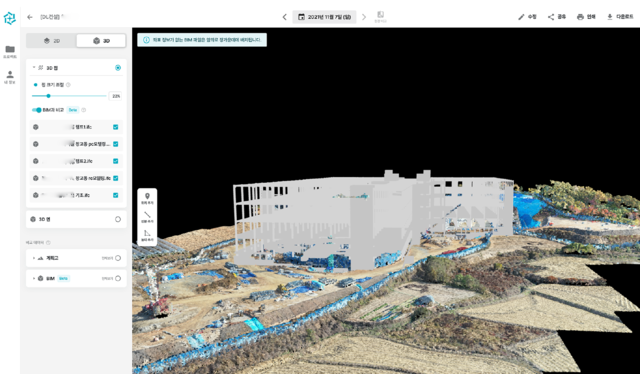Uncheck the last .ifc file checkbox
Screen dimensions: 640x374
[x=116, y=195]
